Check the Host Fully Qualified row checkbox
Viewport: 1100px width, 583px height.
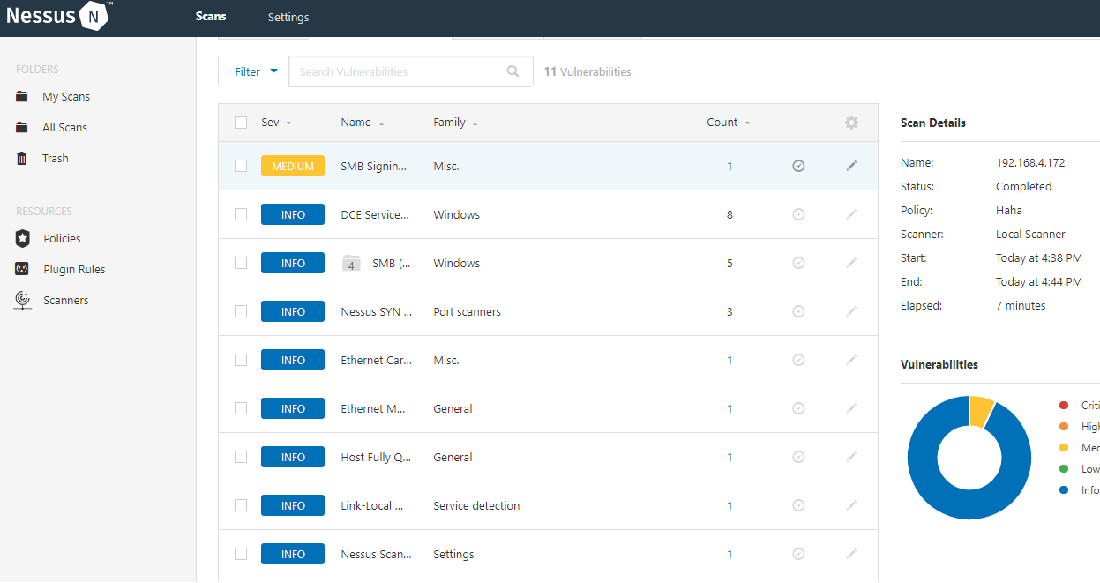pyautogui.click(x=241, y=457)
